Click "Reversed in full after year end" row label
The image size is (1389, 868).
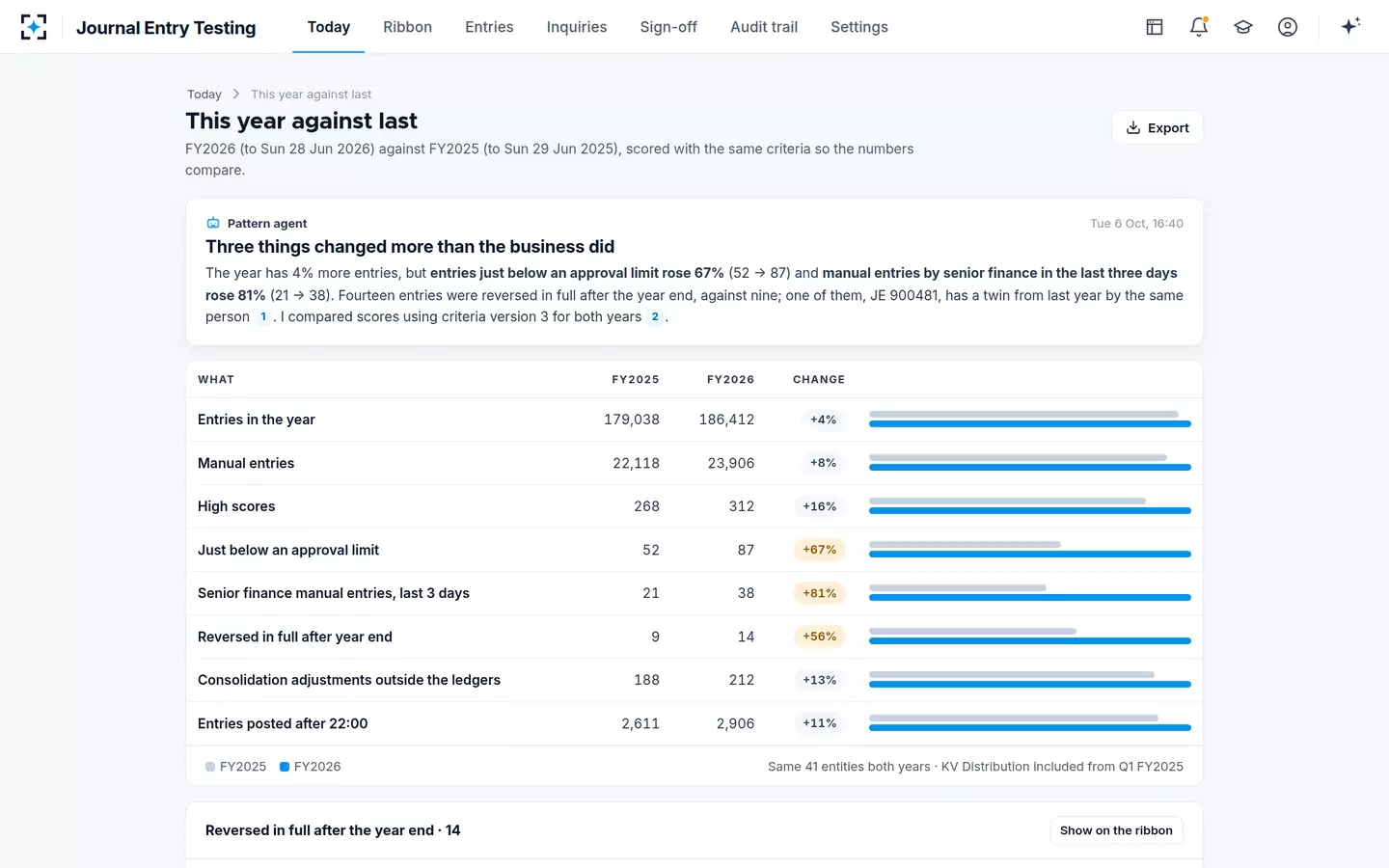[x=295, y=637]
